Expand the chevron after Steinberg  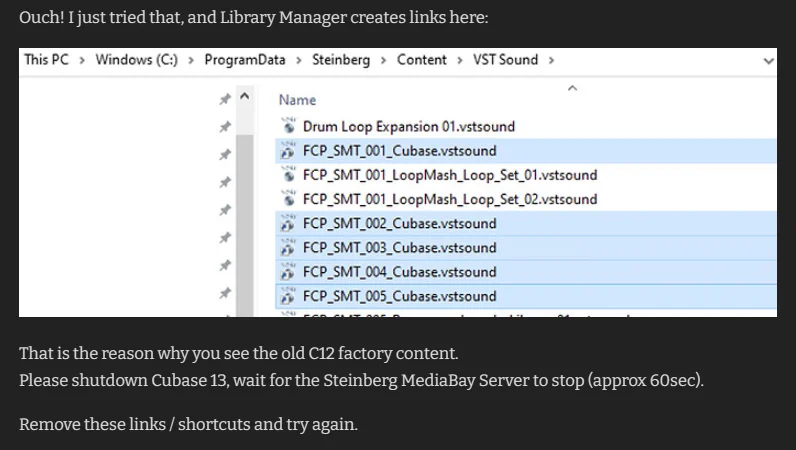(x=383, y=60)
